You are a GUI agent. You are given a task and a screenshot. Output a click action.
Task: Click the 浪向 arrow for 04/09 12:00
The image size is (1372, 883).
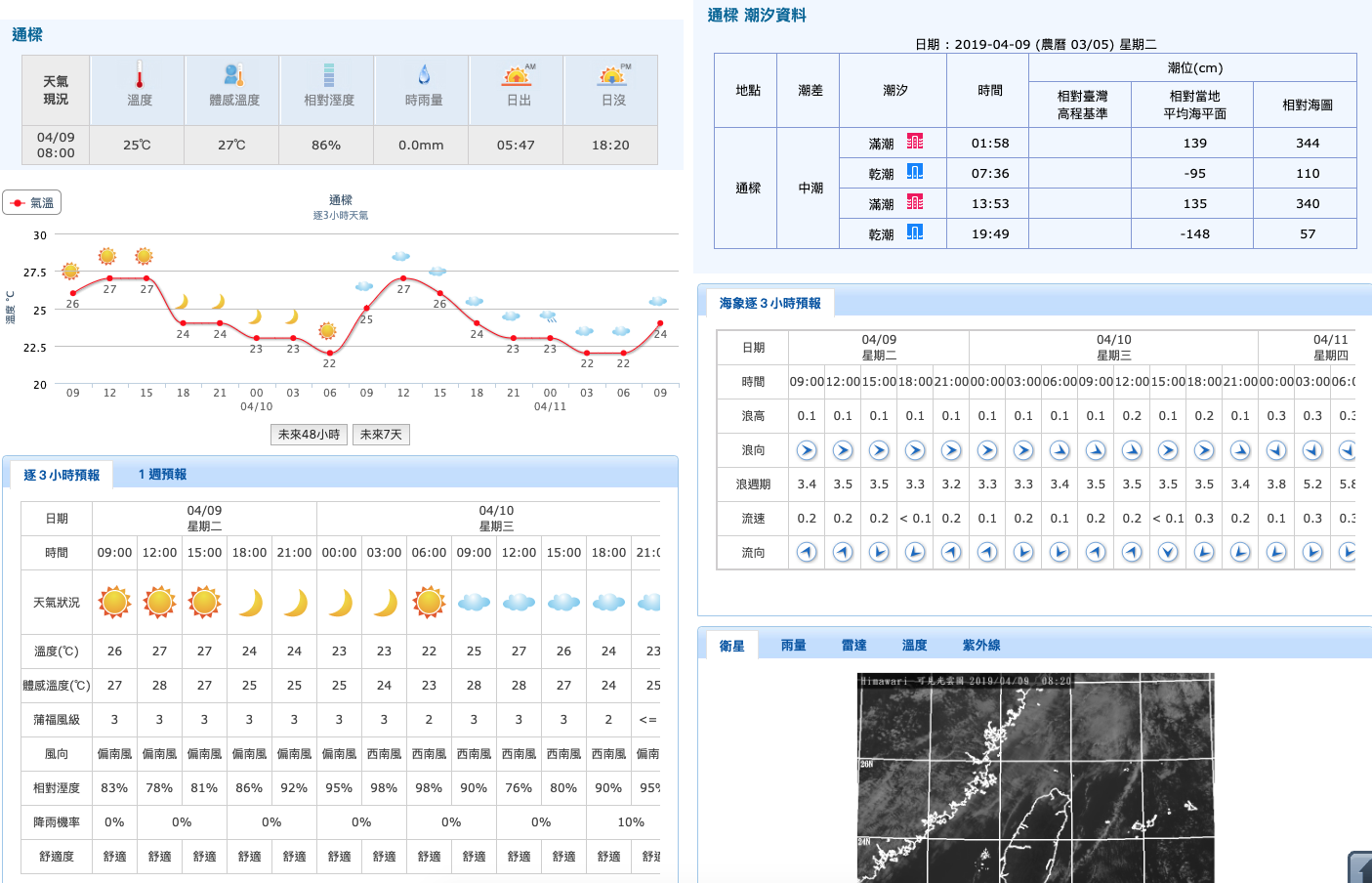pyautogui.click(x=843, y=450)
